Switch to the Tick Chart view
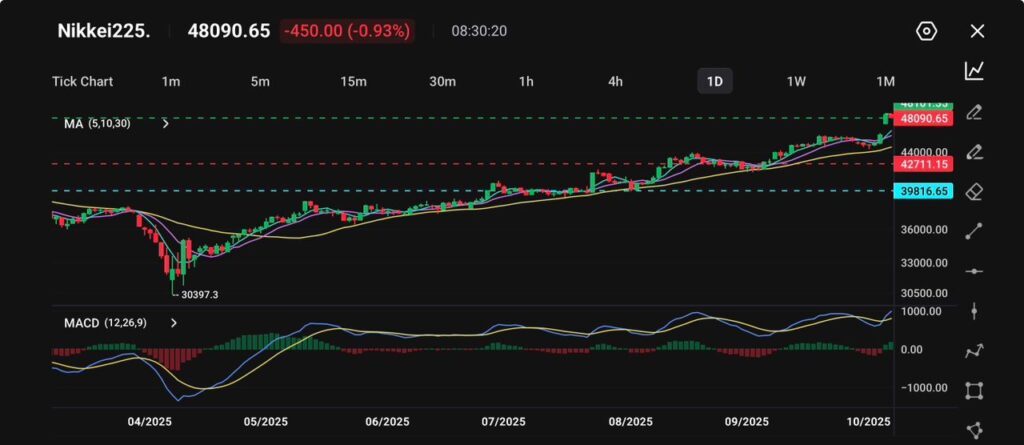 [82, 81]
